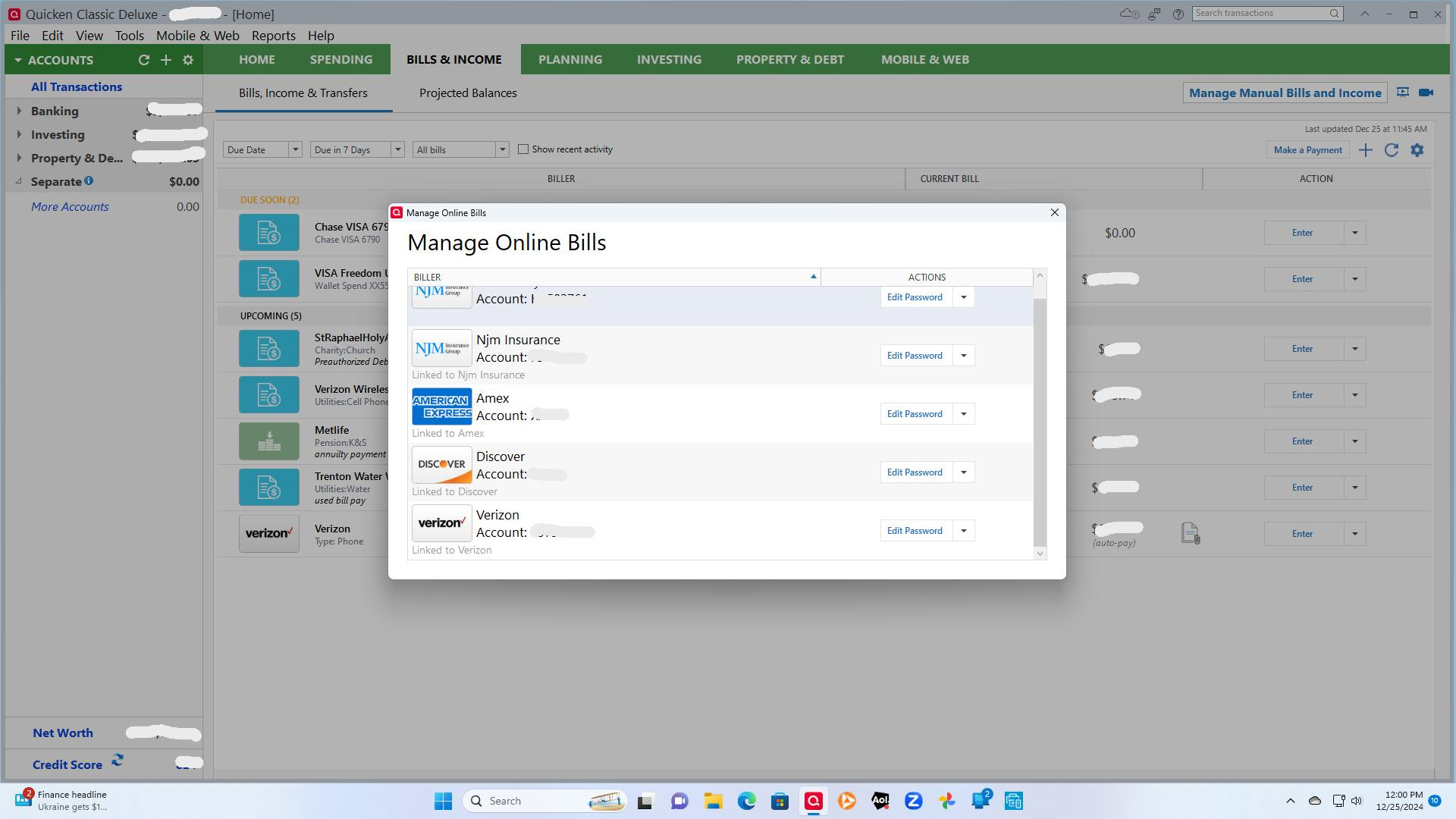Click the dialog scrollbar down arrow
1456x819 pixels.
1040,554
